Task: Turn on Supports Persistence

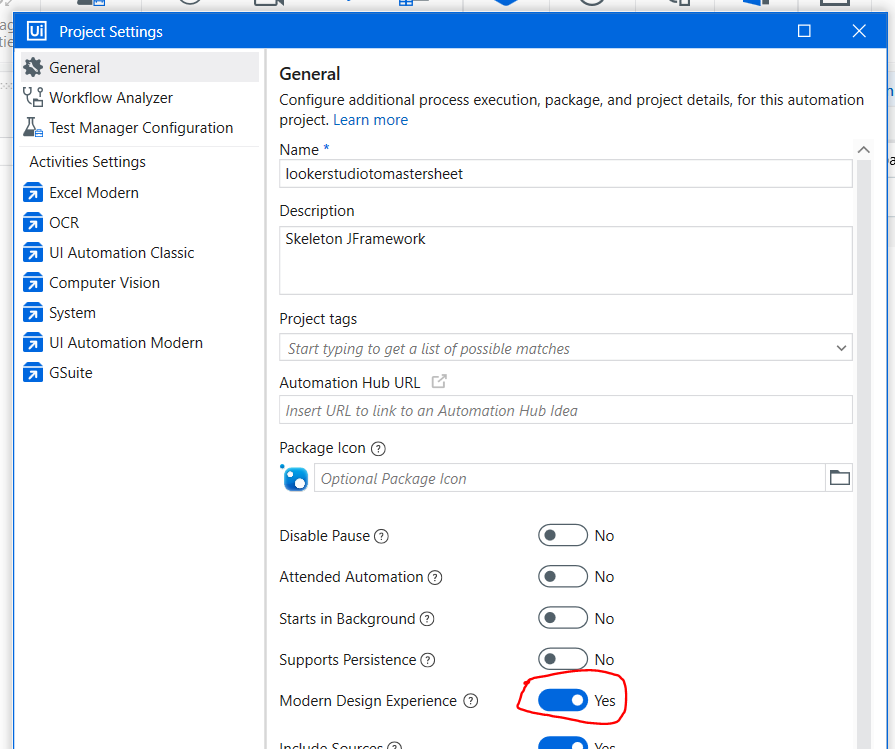Action: 563,659
